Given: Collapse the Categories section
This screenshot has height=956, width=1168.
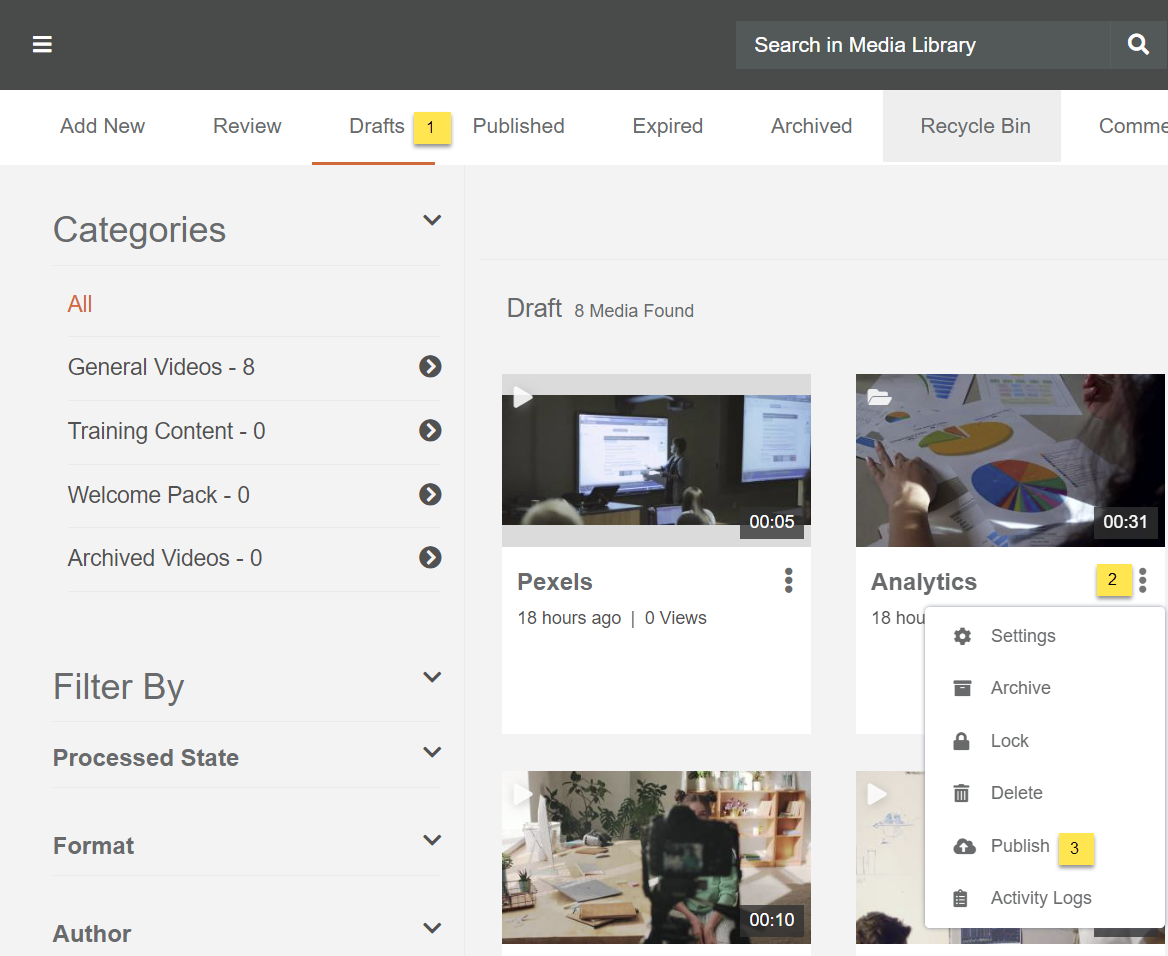Looking at the screenshot, I should [x=432, y=221].
